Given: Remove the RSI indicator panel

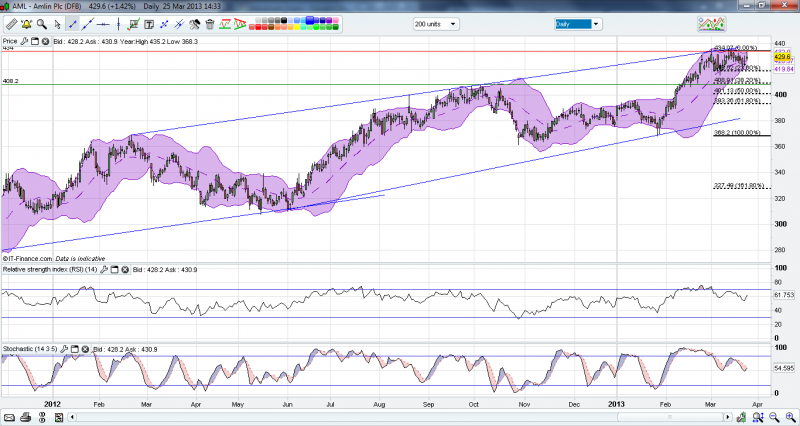Looking at the screenshot, I should (x=124, y=269).
